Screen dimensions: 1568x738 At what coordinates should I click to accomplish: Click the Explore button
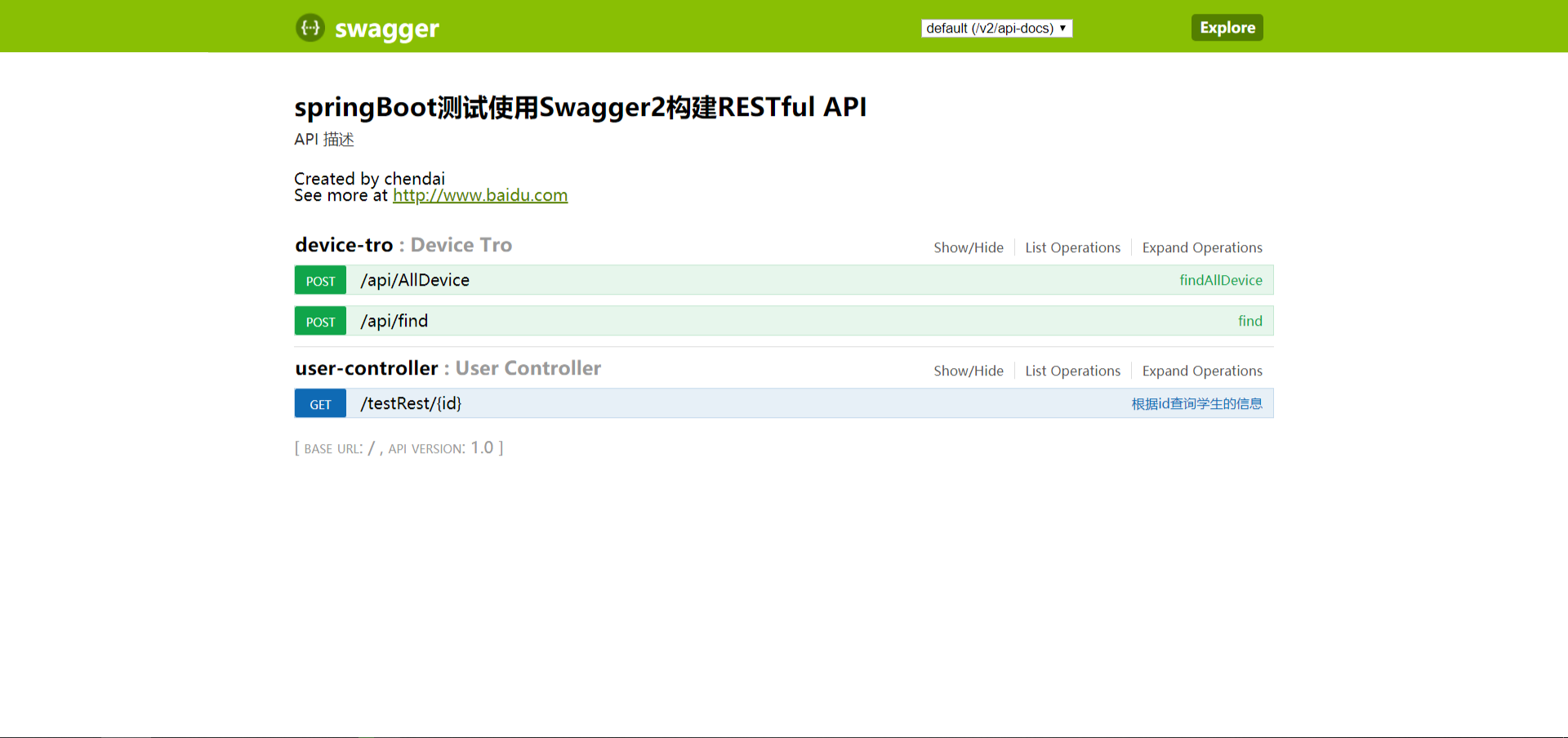point(1227,28)
